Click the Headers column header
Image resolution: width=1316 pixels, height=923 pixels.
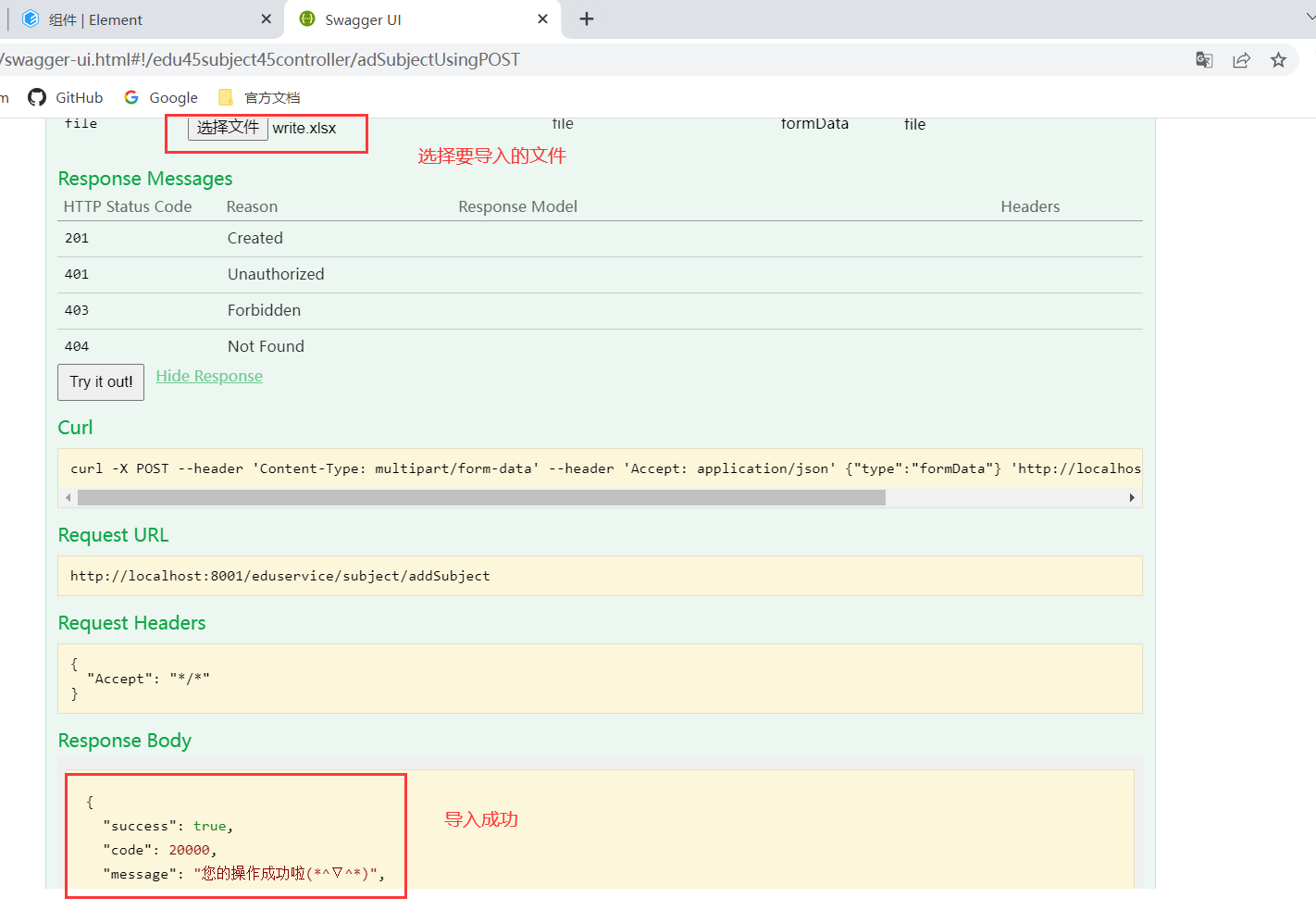click(1030, 206)
